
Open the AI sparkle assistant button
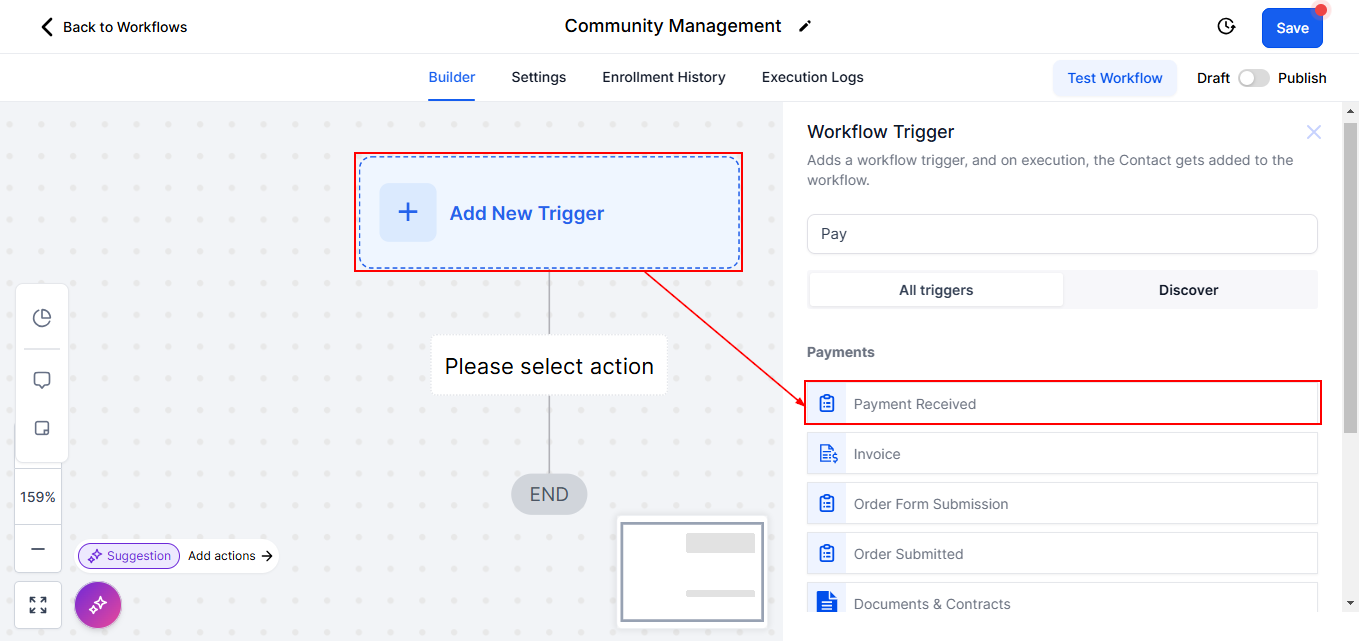(98, 605)
